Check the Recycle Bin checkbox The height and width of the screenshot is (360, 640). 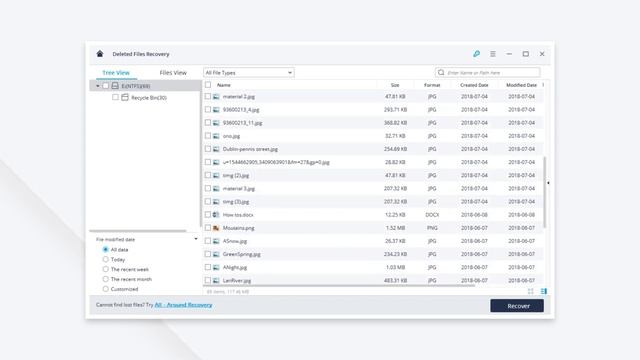pos(115,97)
